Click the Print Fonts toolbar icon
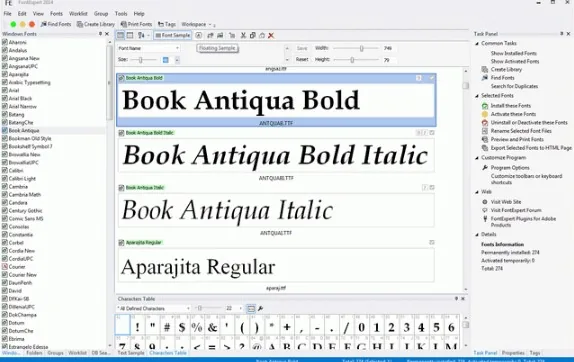Screen dimensions: 574x362 click(136, 24)
